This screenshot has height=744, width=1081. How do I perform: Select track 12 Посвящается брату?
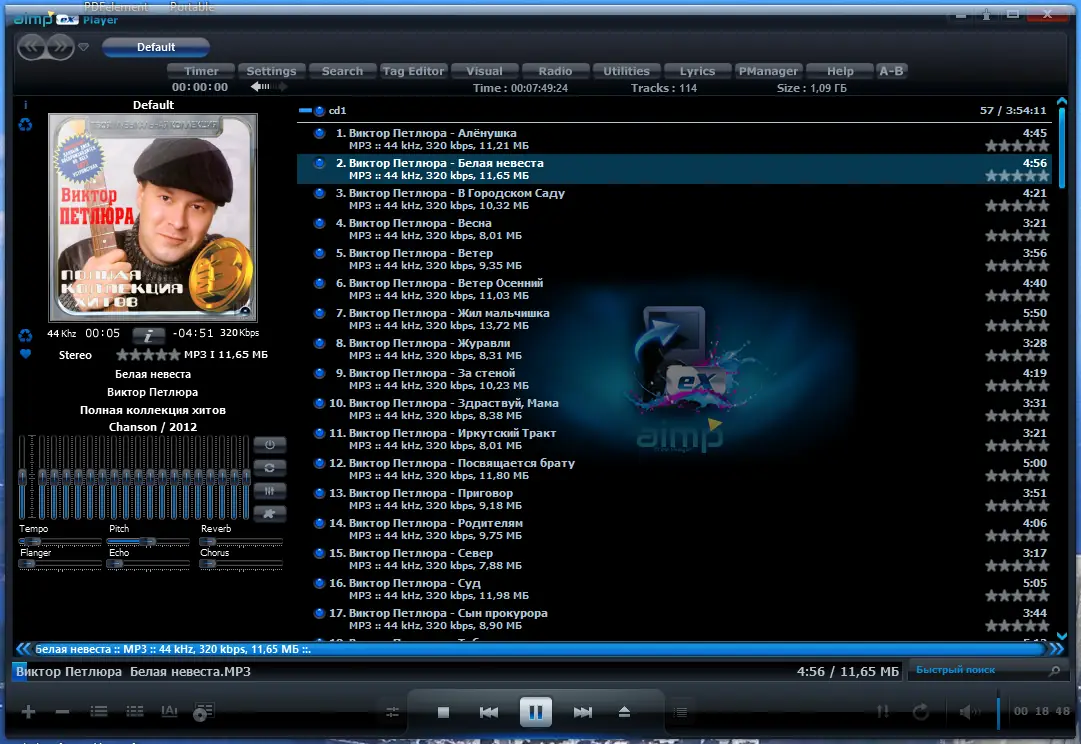673,469
